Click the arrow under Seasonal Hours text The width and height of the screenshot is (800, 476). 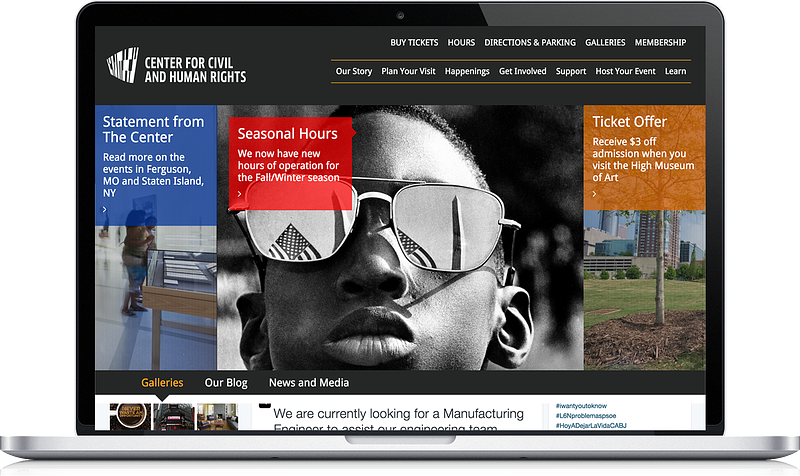(241, 194)
